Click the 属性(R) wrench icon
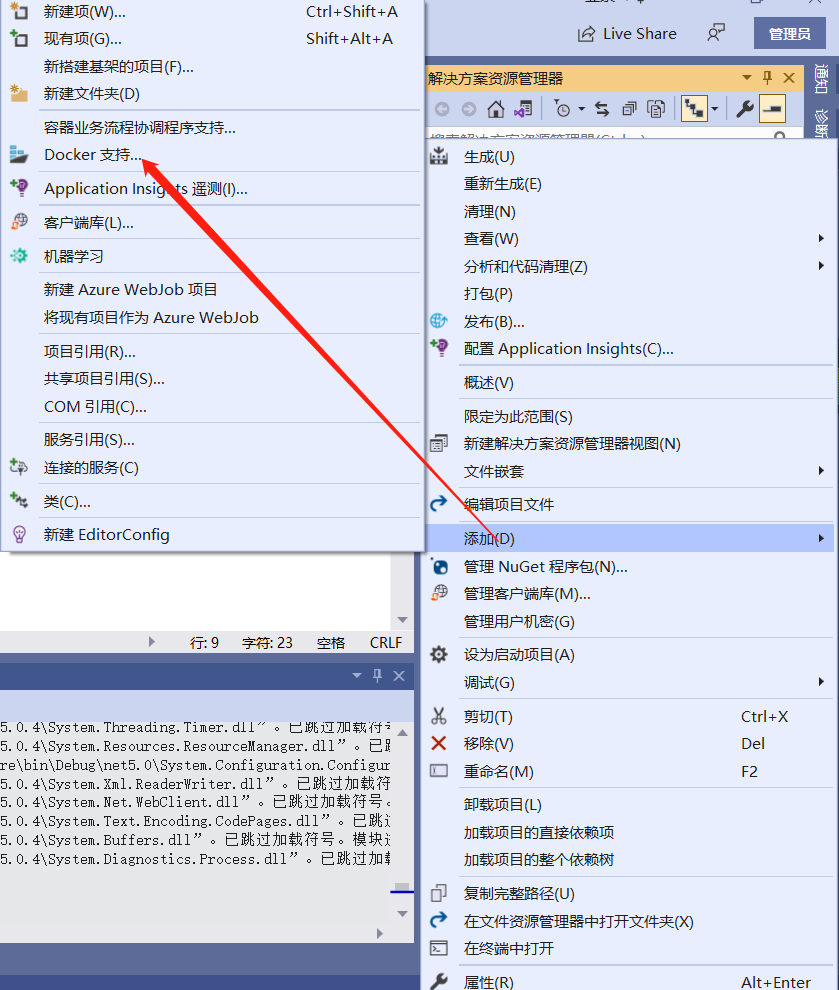This screenshot has height=990, width=839. [439, 982]
